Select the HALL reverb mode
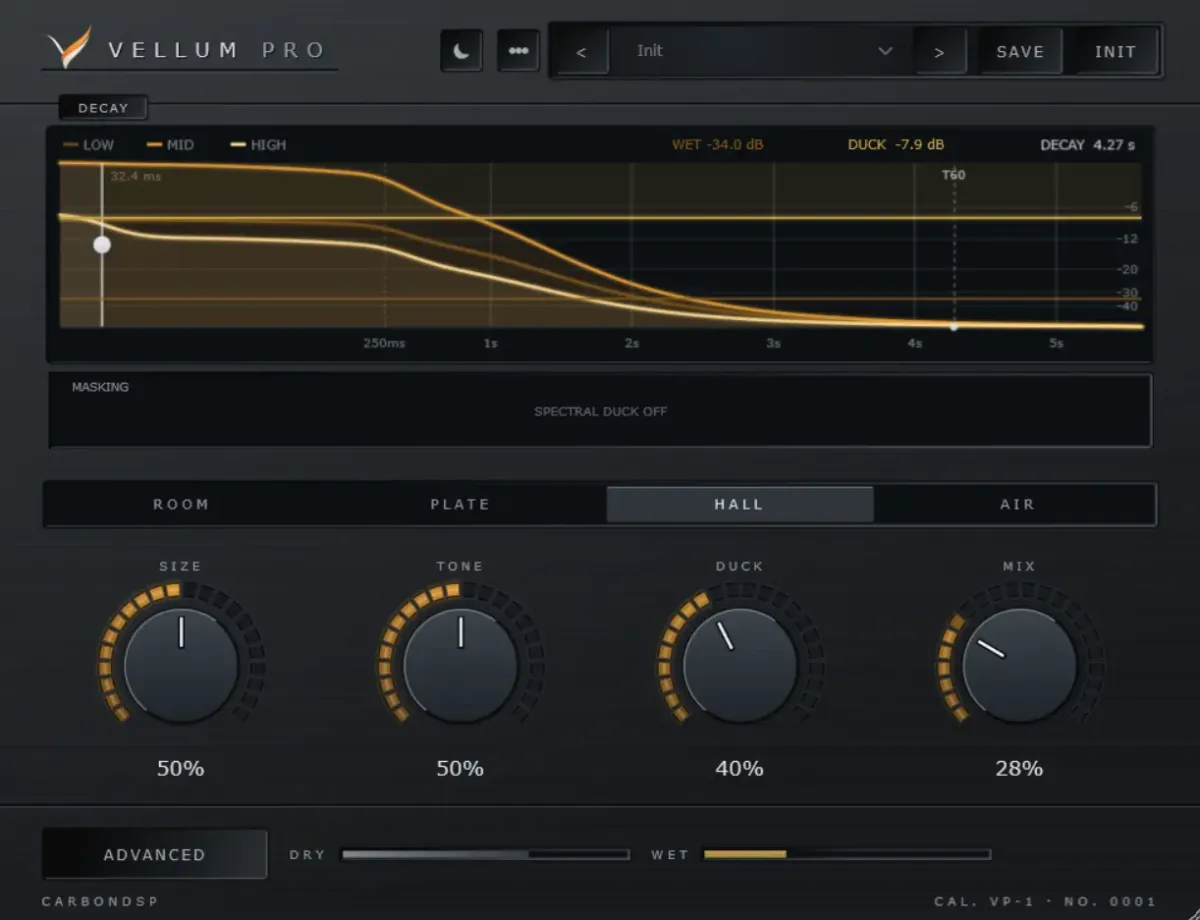The width and height of the screenshot is (1200, 920). pos(740,504)
